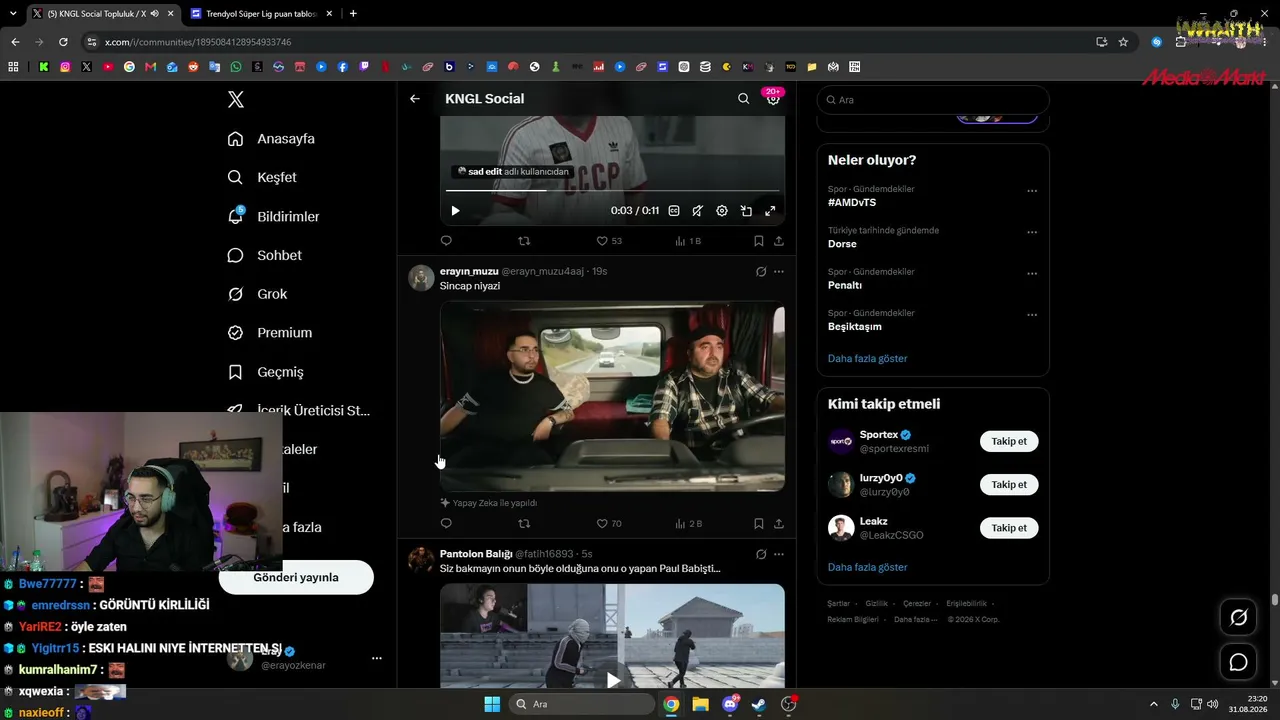Screen dimensions: 1280x720
Task: Open more options for Beşiktaşım trend
Action: (x=1032, y=315)
